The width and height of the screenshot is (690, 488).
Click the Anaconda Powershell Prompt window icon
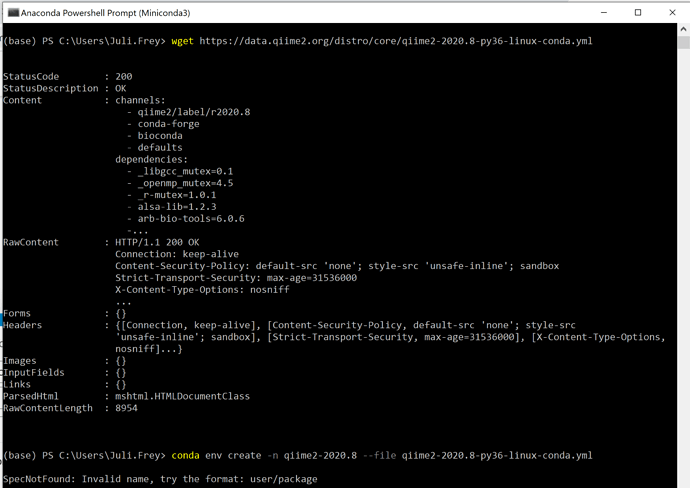coord(13,13)
